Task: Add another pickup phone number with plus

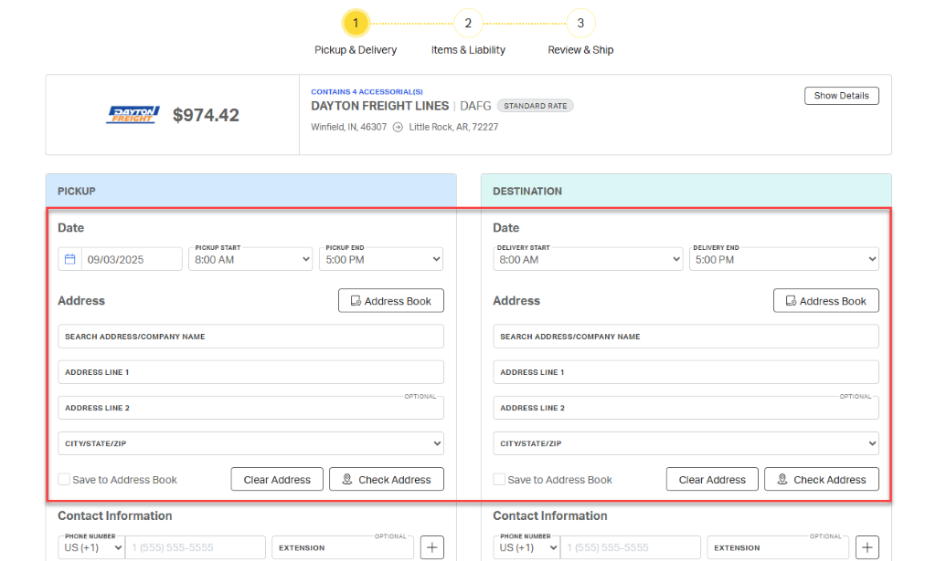Action: [x=432, y=547]
